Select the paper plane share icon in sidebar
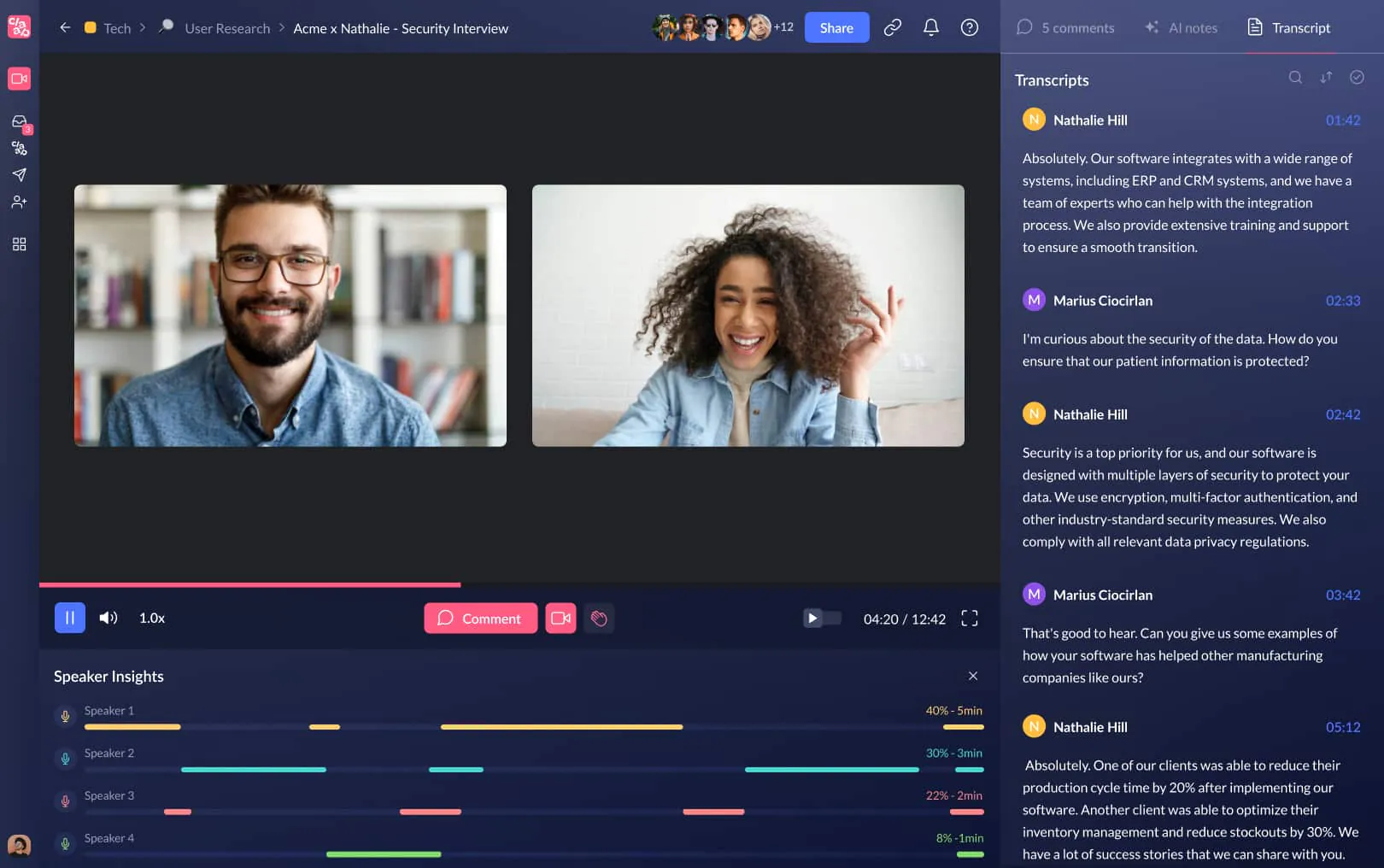The height and width of the screenshot is (868, 1384). pos(19,175)
